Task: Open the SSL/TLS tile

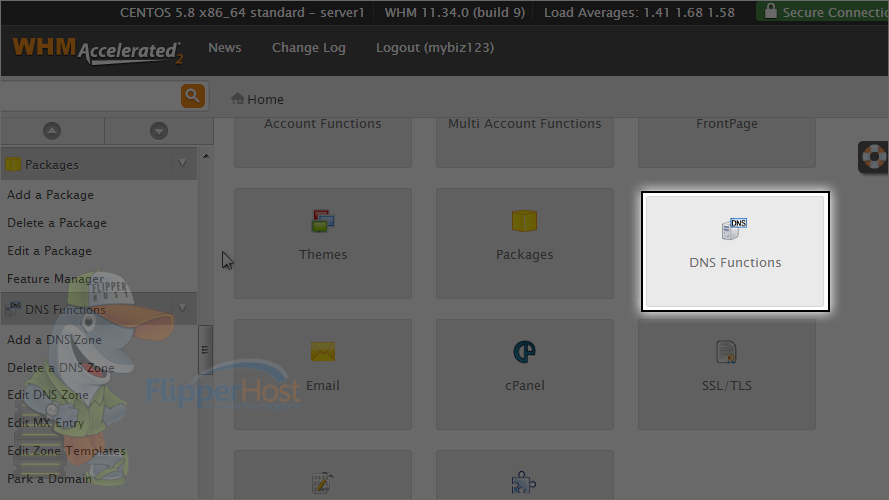Action: (726, 374)
